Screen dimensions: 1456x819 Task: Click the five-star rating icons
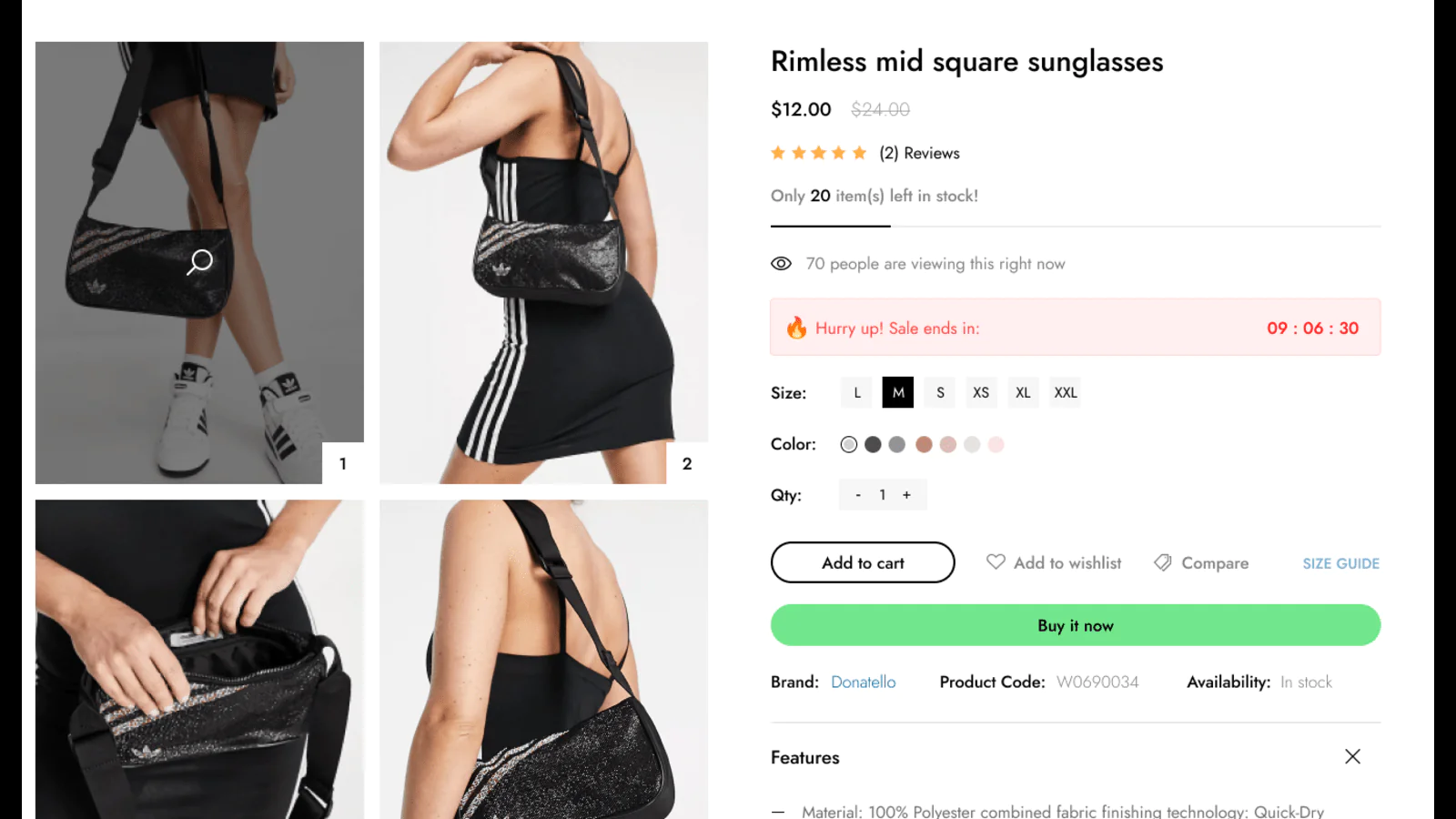pos(818,153)
